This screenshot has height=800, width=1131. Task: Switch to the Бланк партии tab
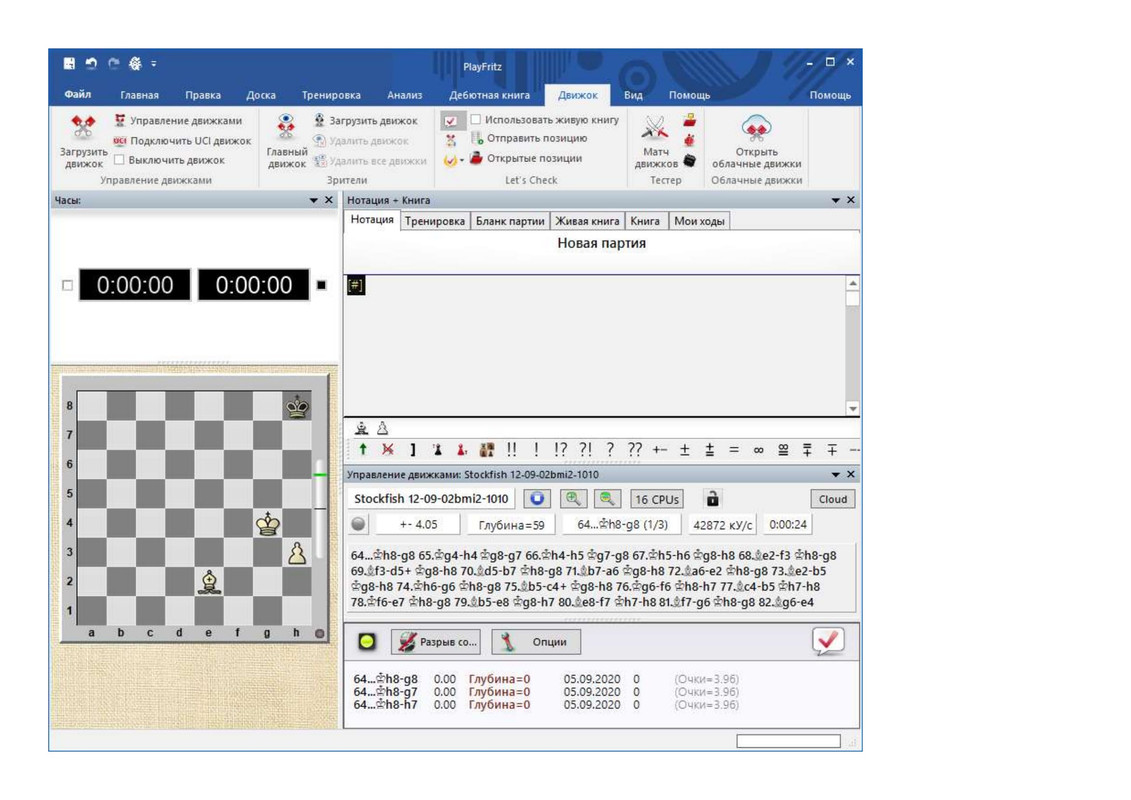click(510, 221)
